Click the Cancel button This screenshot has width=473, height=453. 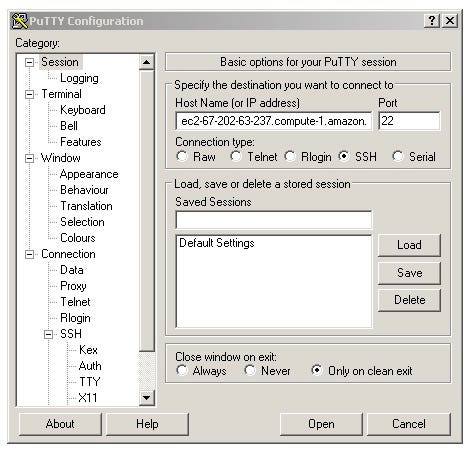(x=409, y=424)
